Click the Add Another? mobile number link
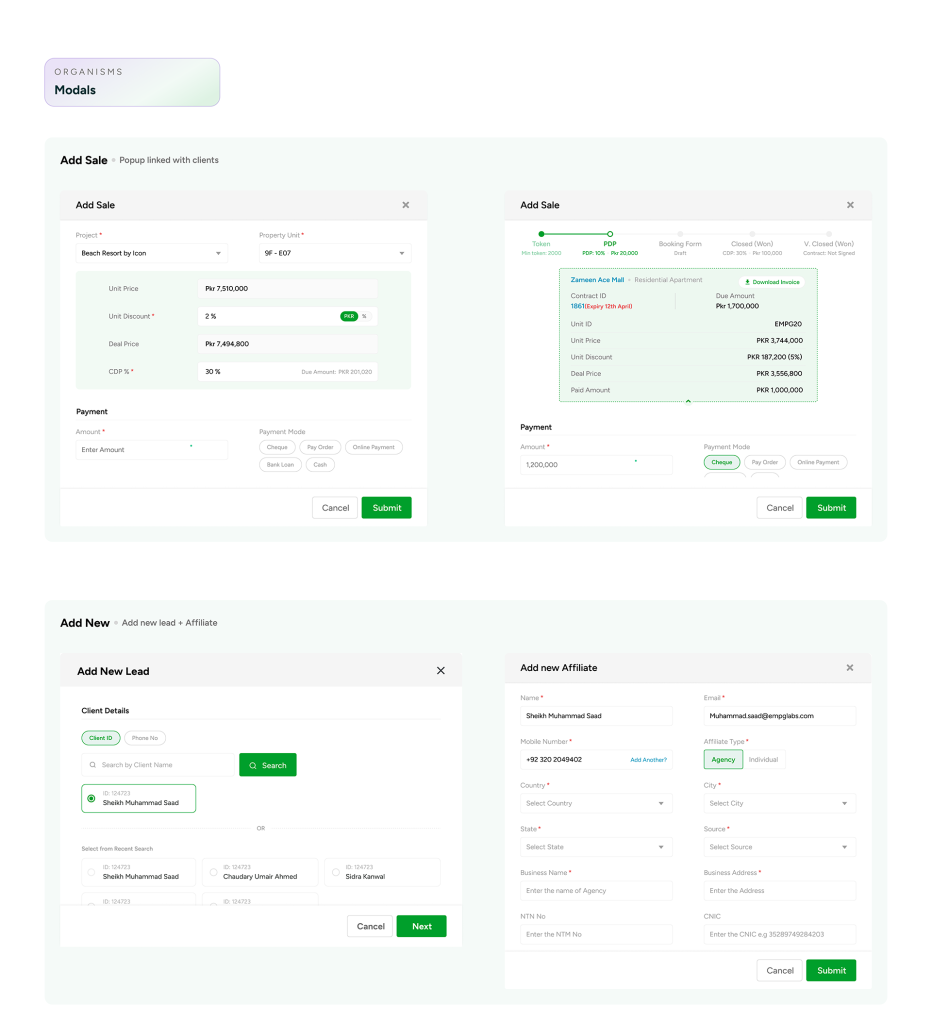The height and width of the screenshot is (1024, 932). [x=648, y=760]
